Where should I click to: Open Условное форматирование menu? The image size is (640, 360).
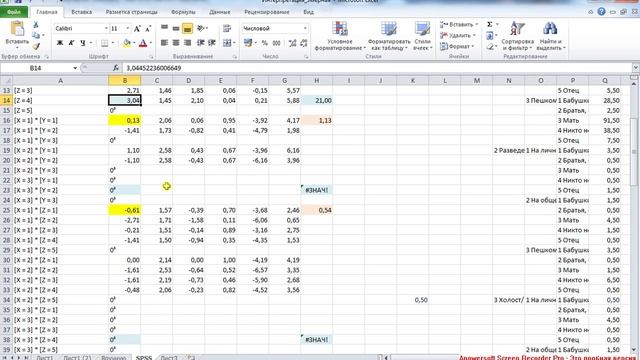340,37
